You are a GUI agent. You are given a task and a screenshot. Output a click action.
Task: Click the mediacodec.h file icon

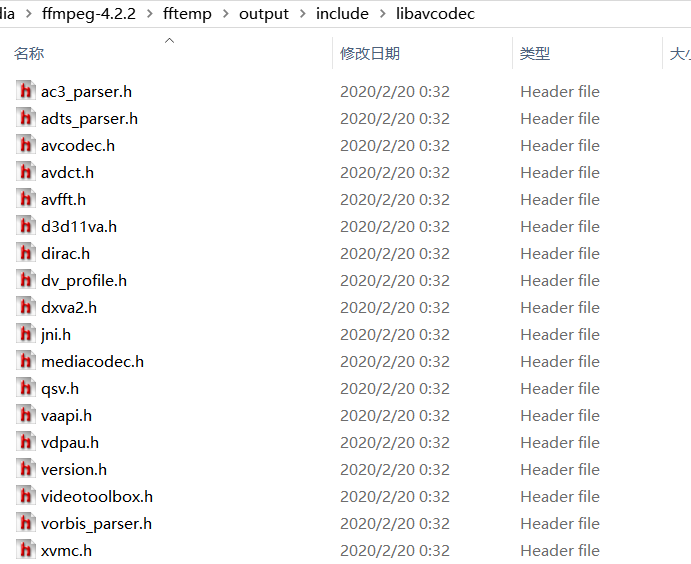(26, 361)
